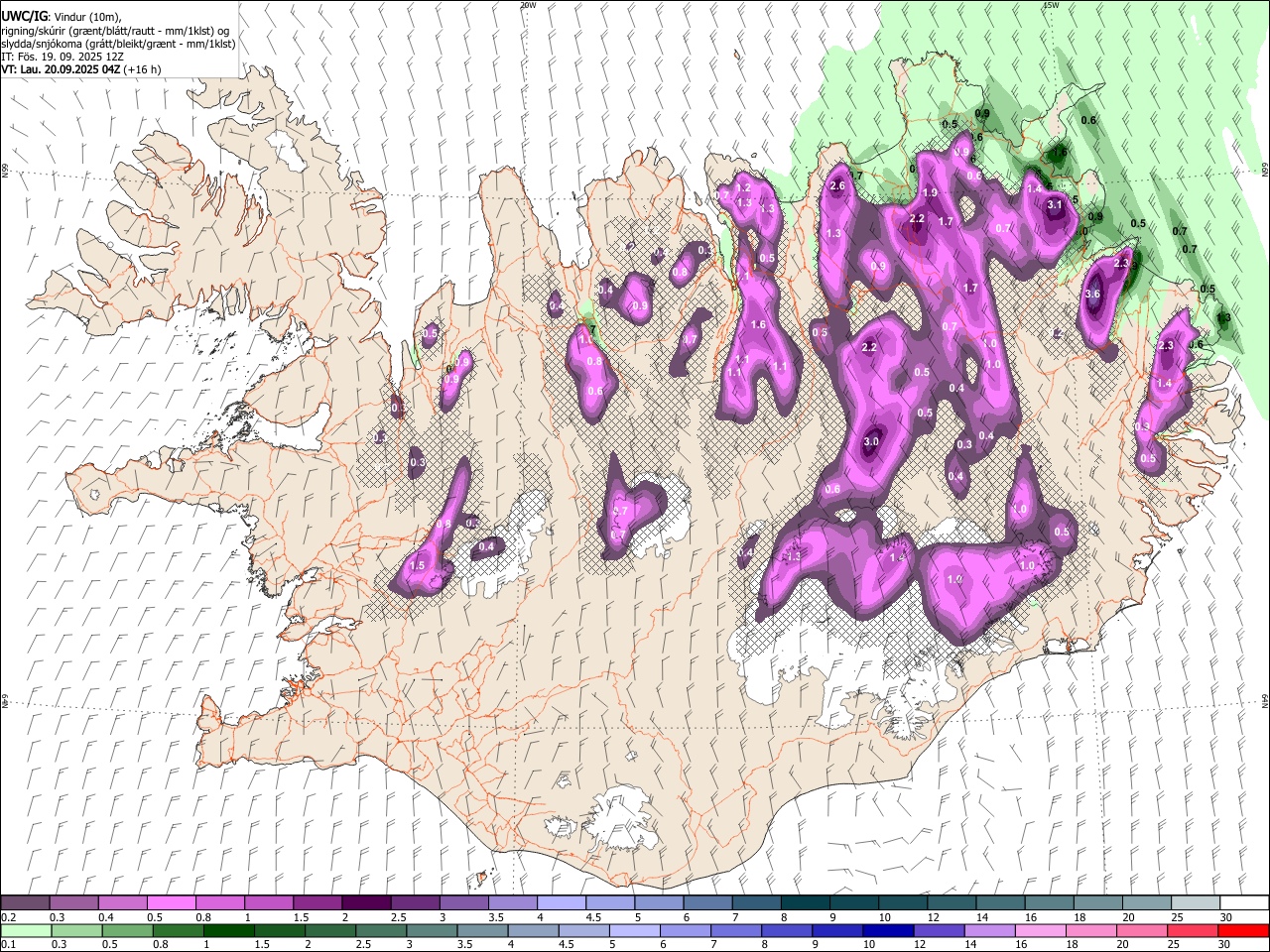Click the "0.1" legend label

9,945
